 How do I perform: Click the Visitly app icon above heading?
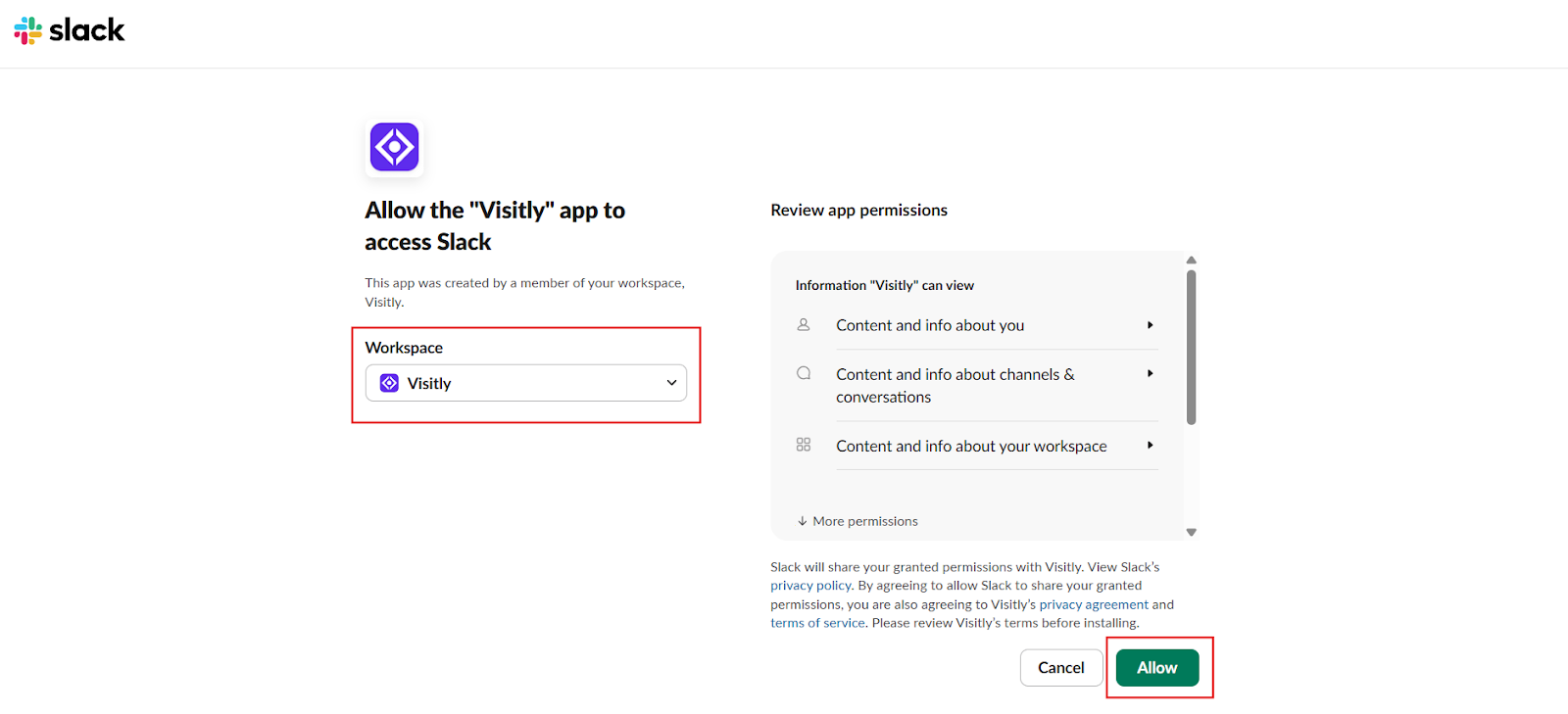pos(395,147)
